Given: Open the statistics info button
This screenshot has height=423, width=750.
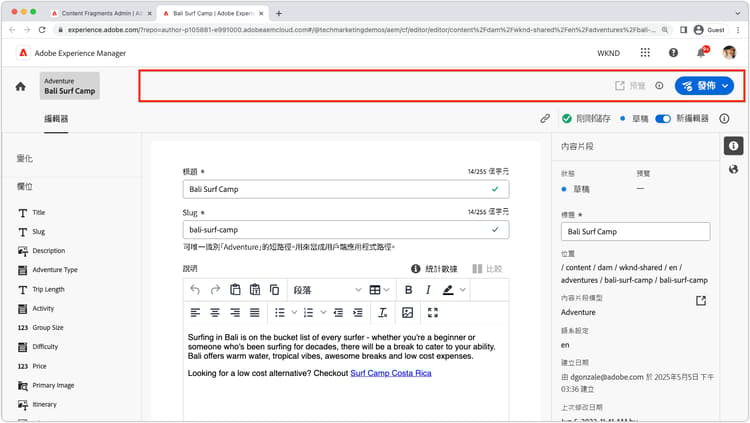Looking at the screenshot, I should (434, 268).
